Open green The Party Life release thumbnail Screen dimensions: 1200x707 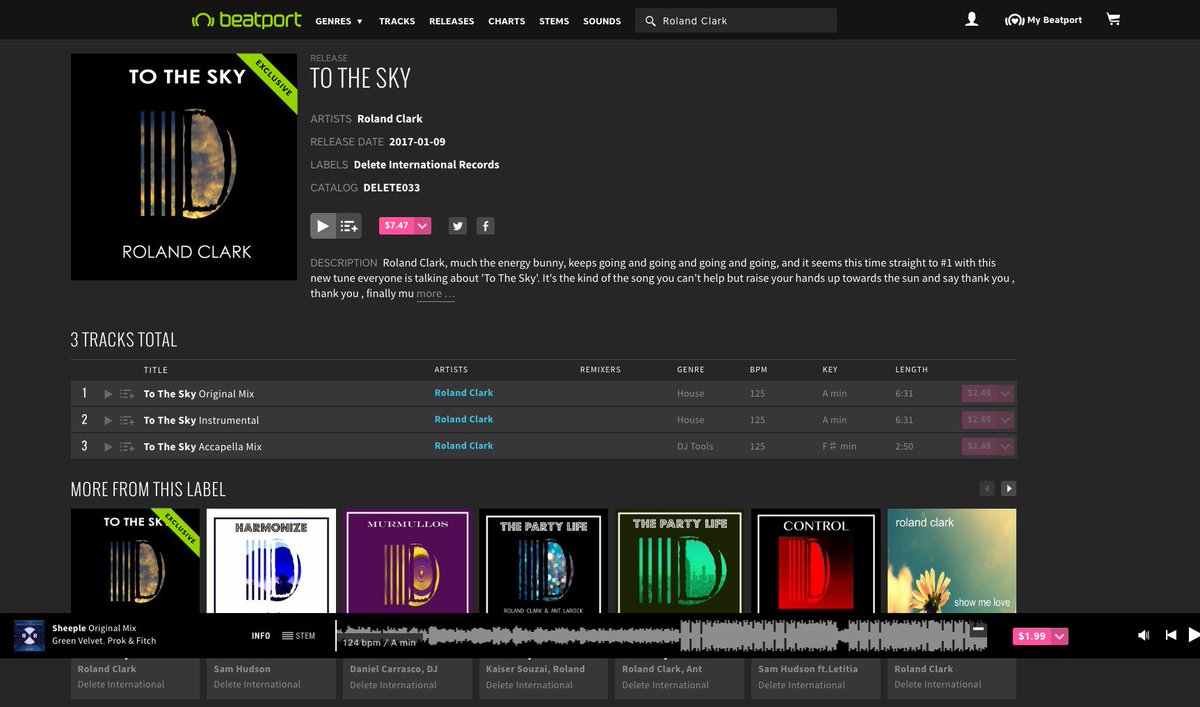click(679, 561)
